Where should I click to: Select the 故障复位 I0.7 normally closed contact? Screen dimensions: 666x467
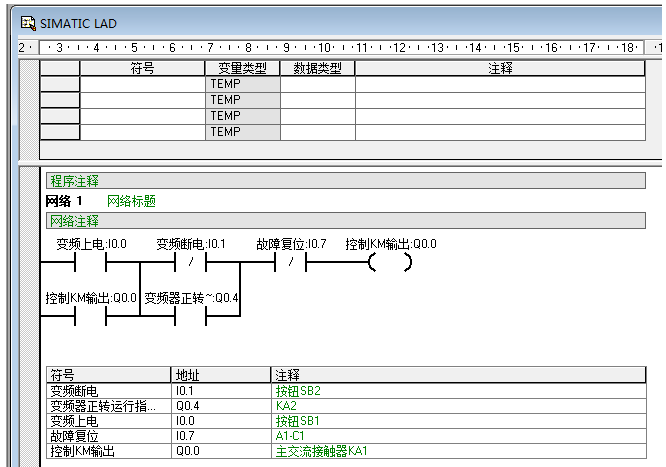tap(290, 263)
